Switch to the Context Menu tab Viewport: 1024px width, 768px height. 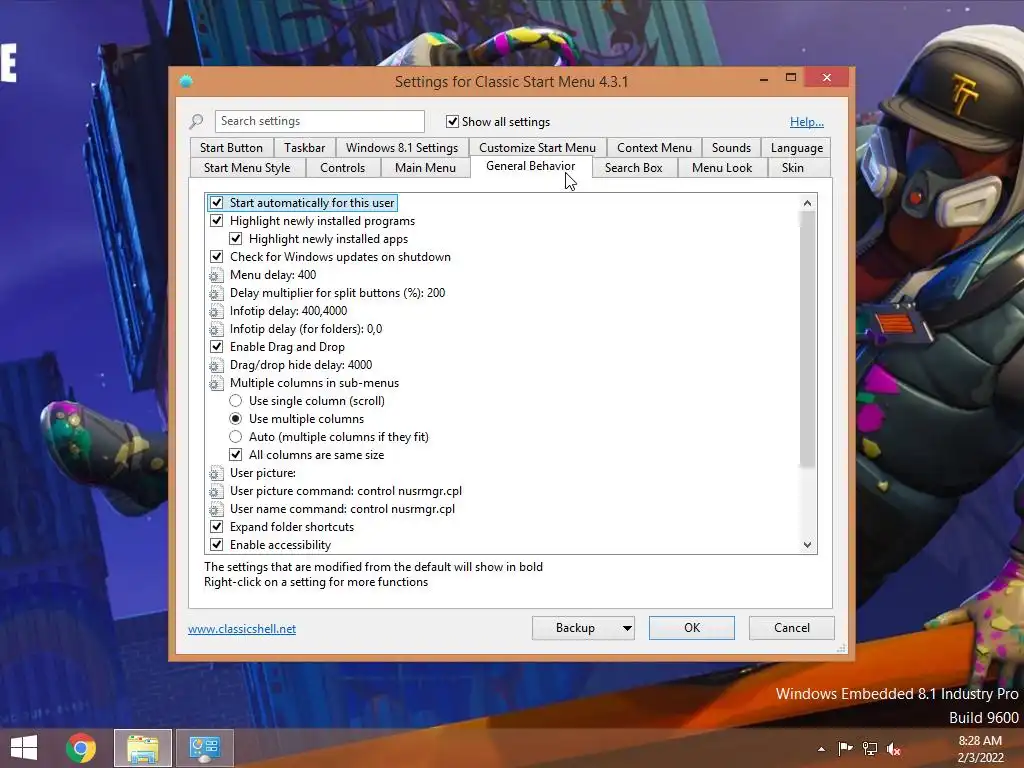[654, 148]
